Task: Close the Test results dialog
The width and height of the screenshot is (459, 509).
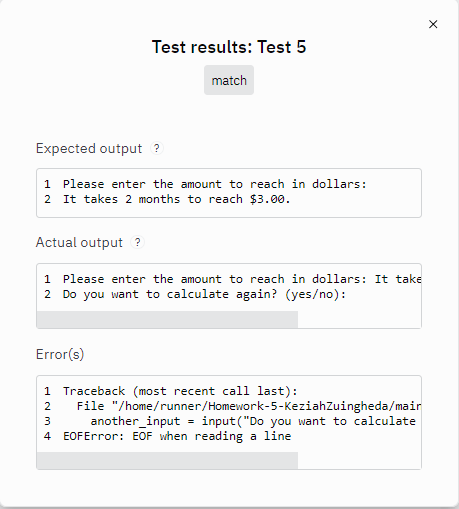Action: tap(433, 24)
